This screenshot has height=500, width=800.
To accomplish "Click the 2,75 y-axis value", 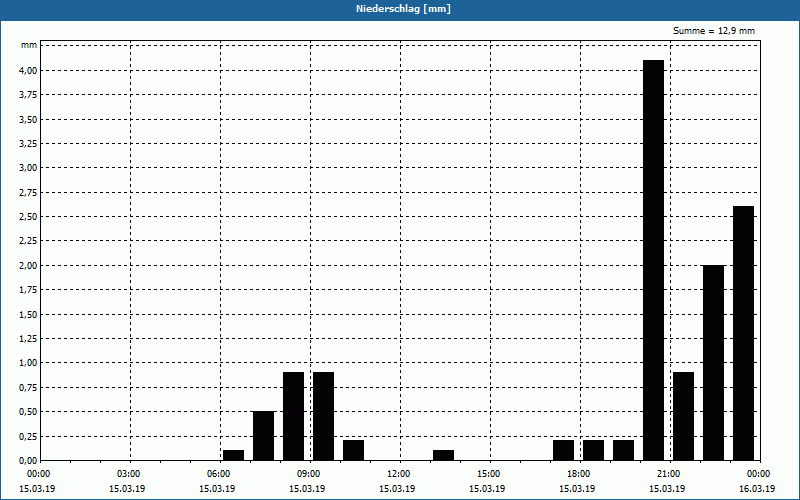I will click(28, 192).
